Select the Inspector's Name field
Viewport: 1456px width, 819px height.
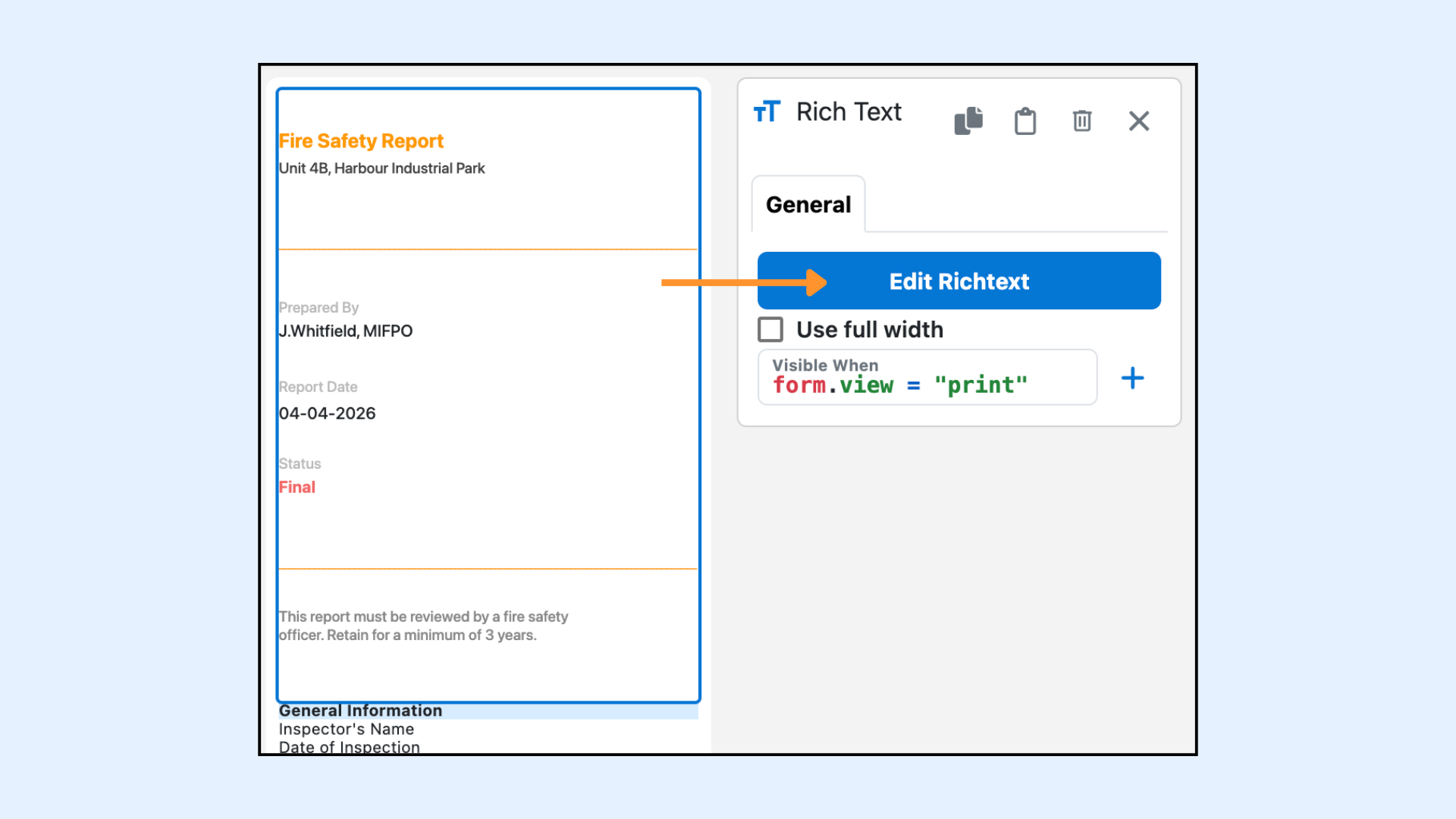(x=347, y=729)
